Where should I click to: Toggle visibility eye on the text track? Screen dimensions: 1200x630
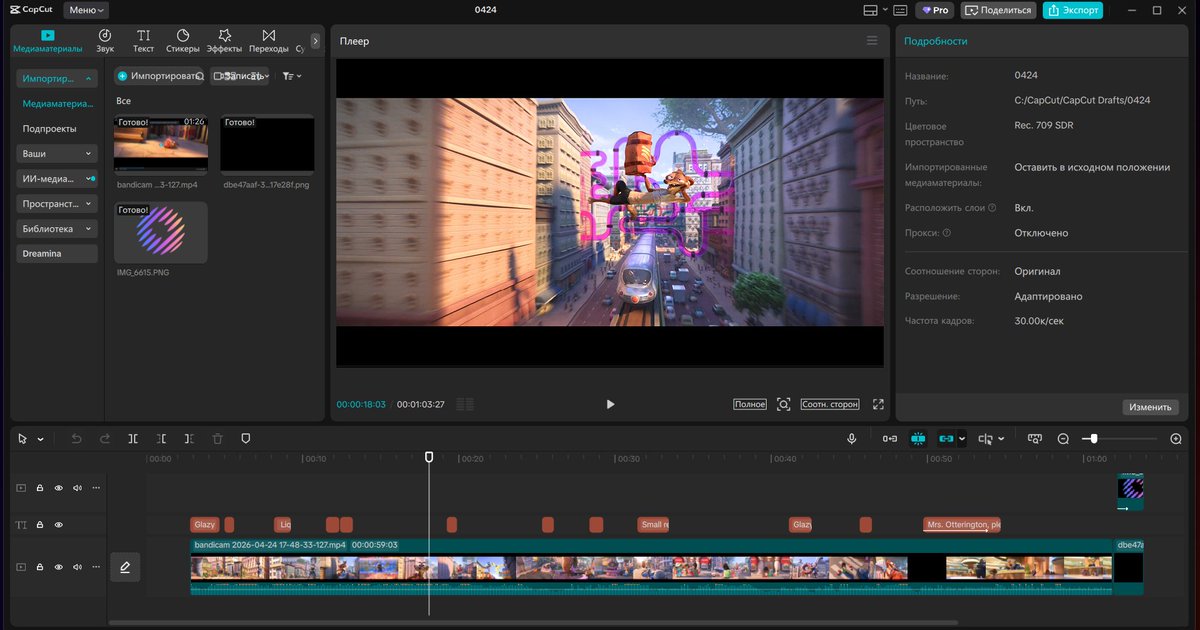point(59,525)
